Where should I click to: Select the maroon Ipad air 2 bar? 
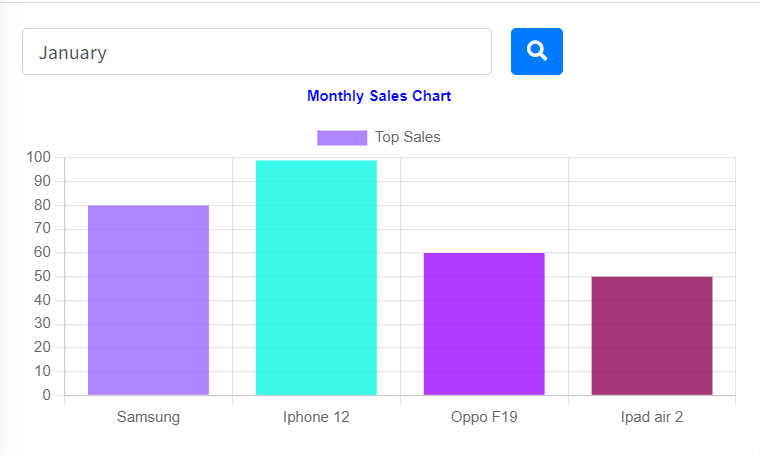click(x=652, y=336)
